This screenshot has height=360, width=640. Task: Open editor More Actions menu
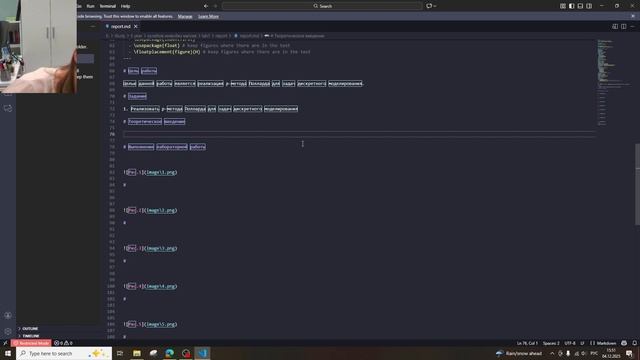point(632,27)
